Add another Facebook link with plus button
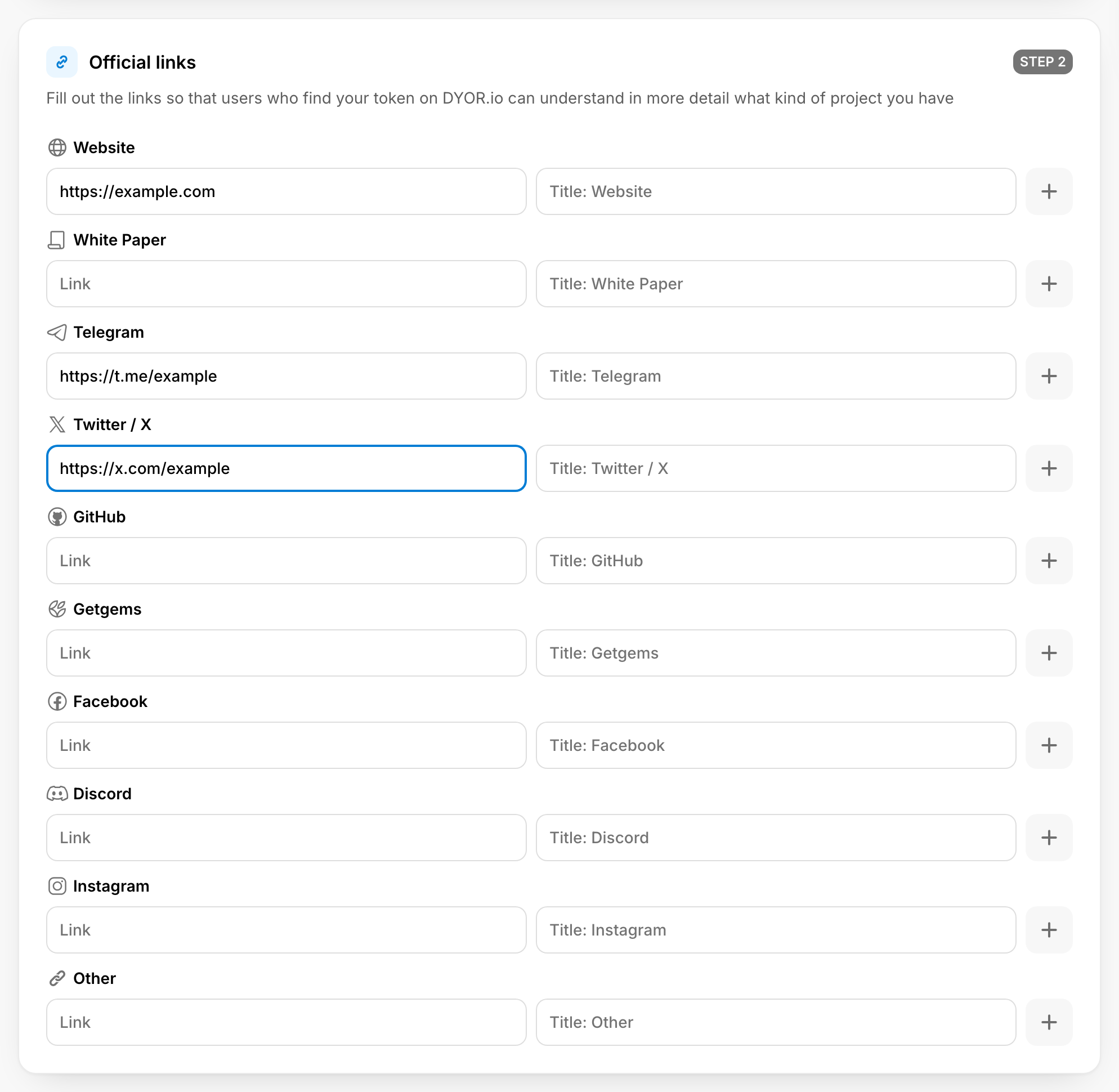The height and width of the screenshot is (1092, 1119). [x=1049, y=746]
